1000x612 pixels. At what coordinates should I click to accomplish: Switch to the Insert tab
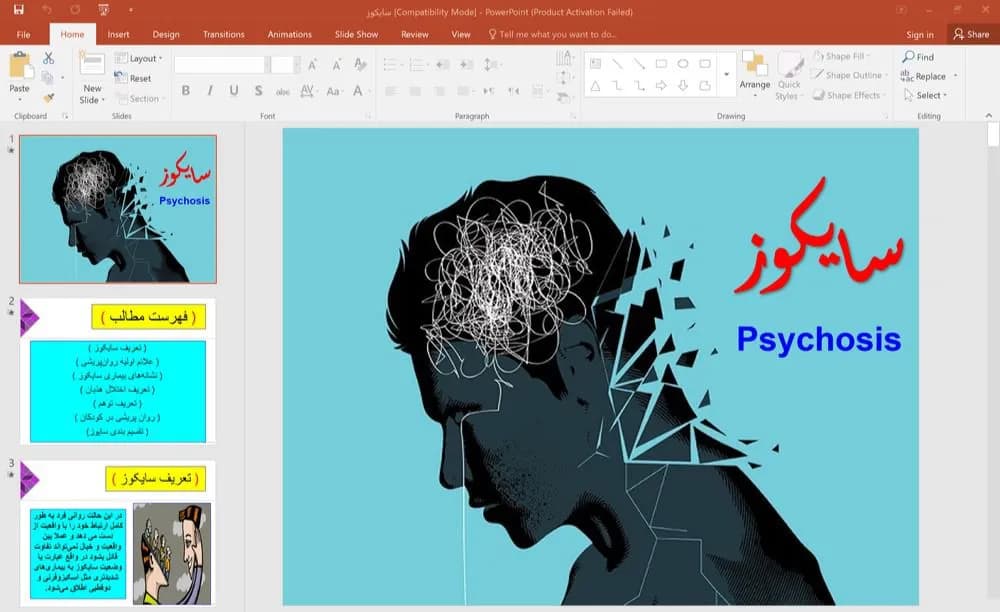118,34
